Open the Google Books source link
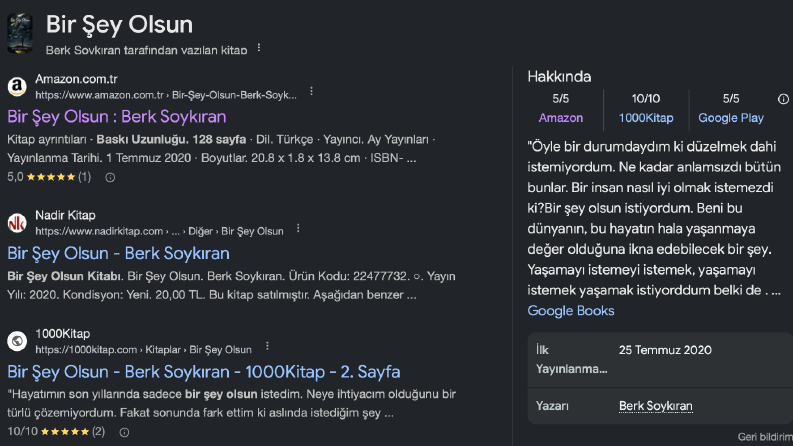The width and height of the screenshot is (793, 446). (570, 310)
